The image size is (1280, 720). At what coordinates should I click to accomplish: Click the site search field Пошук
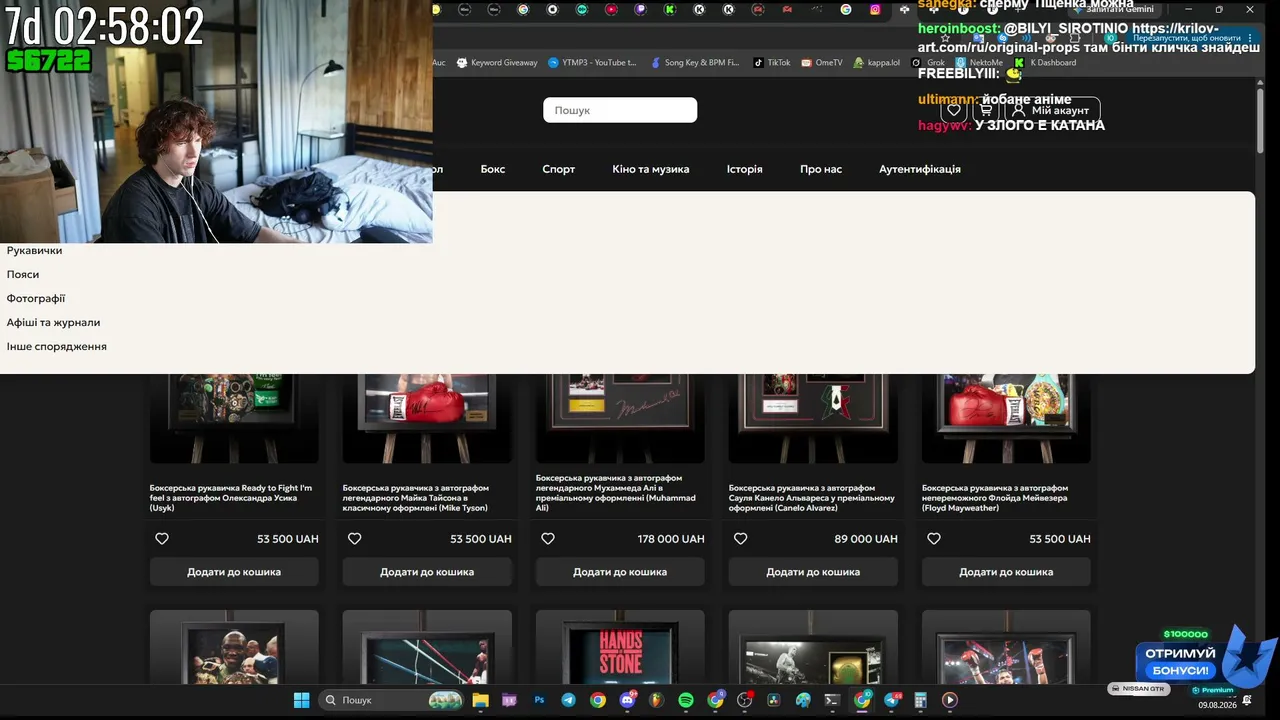click(620, 110)
